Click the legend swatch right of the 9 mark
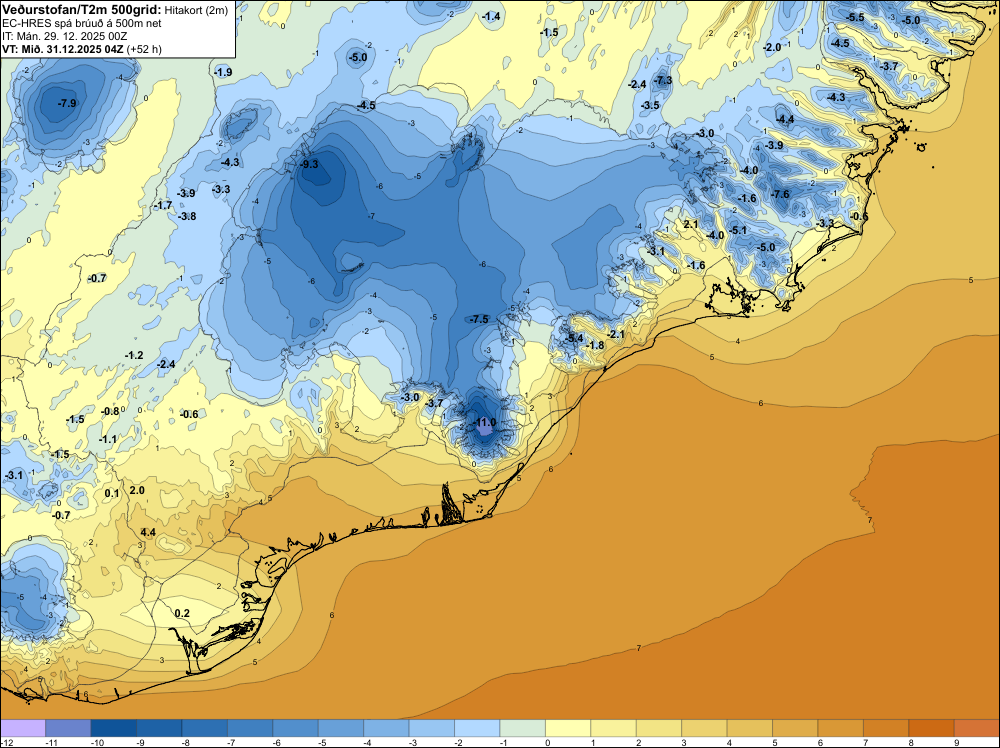Image resolution: width=1000 pixels, height=748 pixels. click(977, 728)
